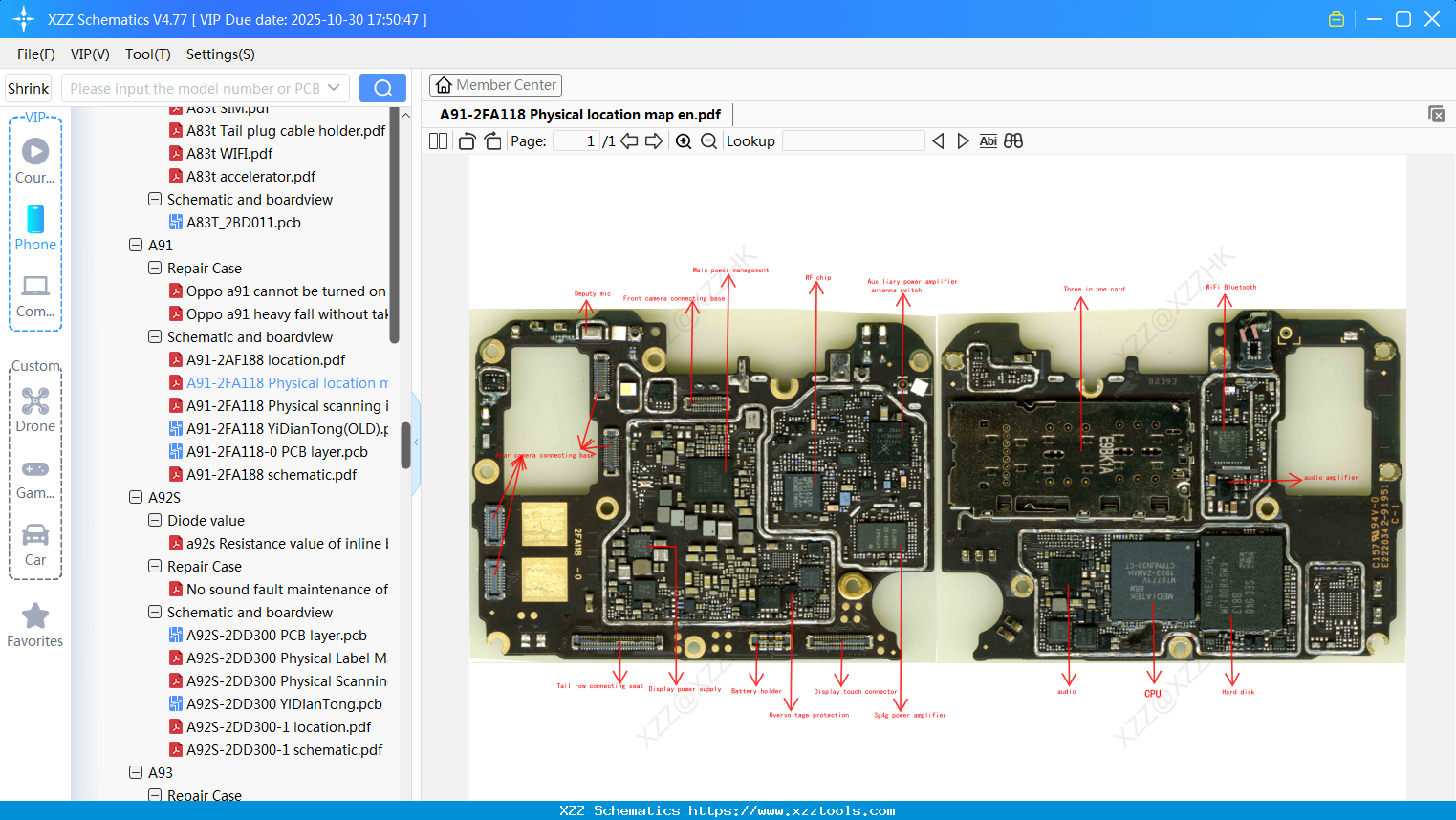The width and height of the screenshot is (1456, 820).
Task: Open the Game console category in the sidebar
Action: pyautogui.click(x=35, y=478)
